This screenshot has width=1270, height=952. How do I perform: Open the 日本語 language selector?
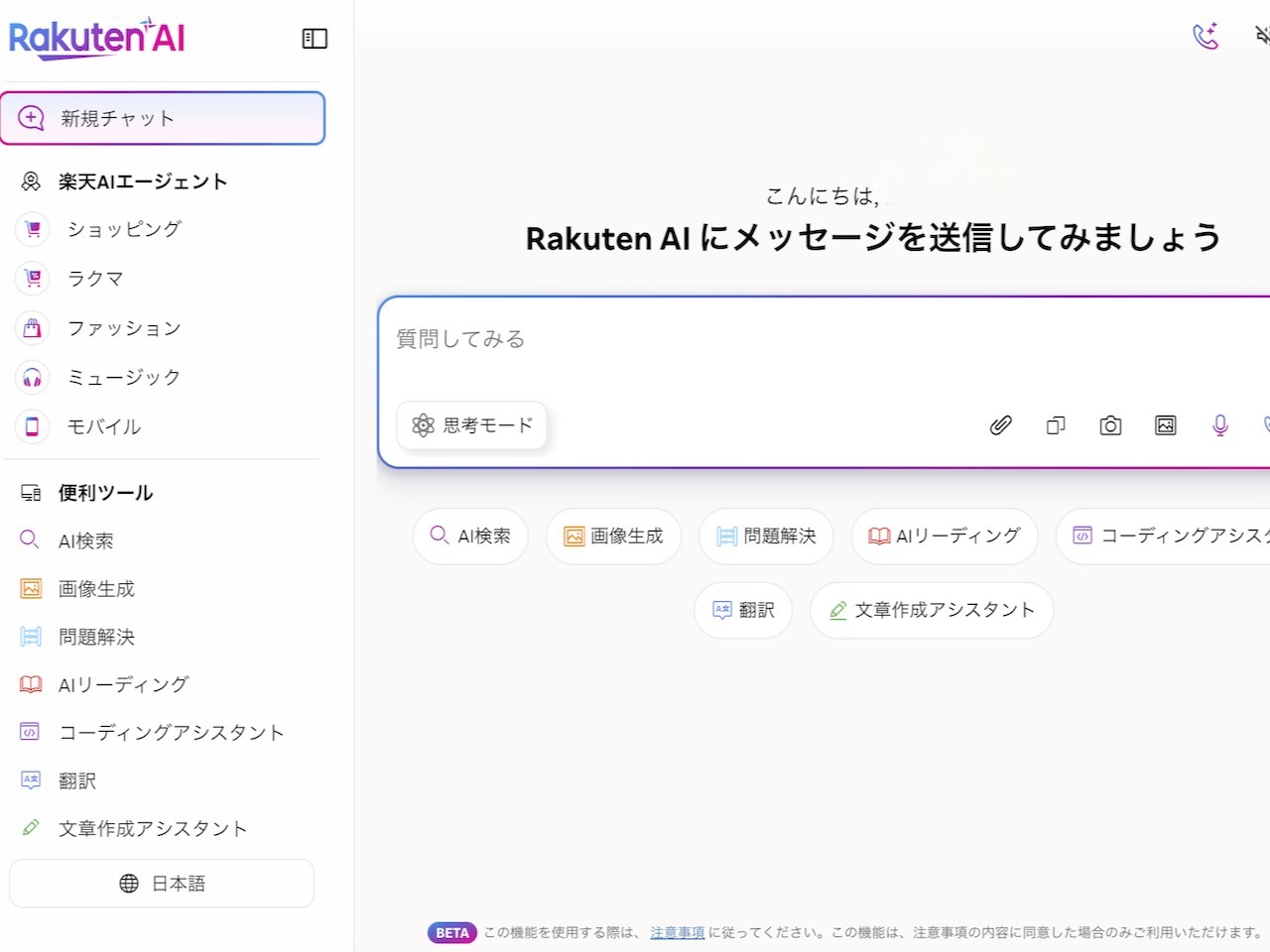[163, 884]
